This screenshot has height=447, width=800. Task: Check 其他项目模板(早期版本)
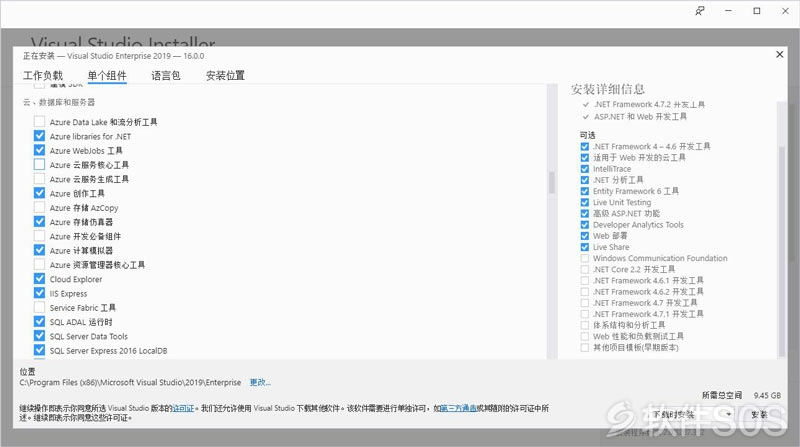585,347
